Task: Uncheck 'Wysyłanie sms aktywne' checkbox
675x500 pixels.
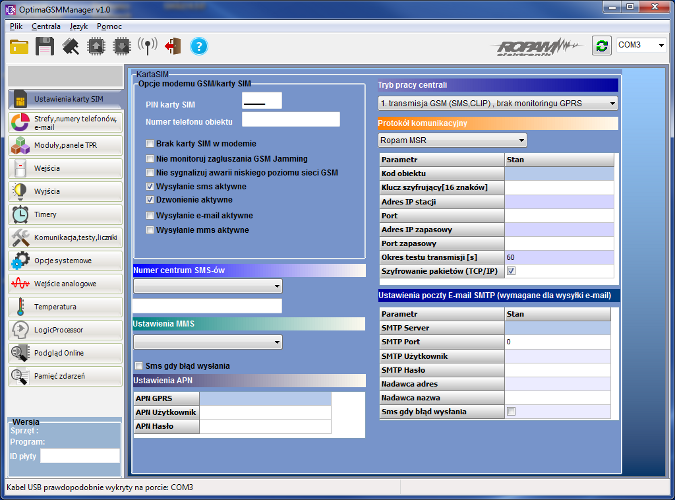Action: click(x=150, y=187)
